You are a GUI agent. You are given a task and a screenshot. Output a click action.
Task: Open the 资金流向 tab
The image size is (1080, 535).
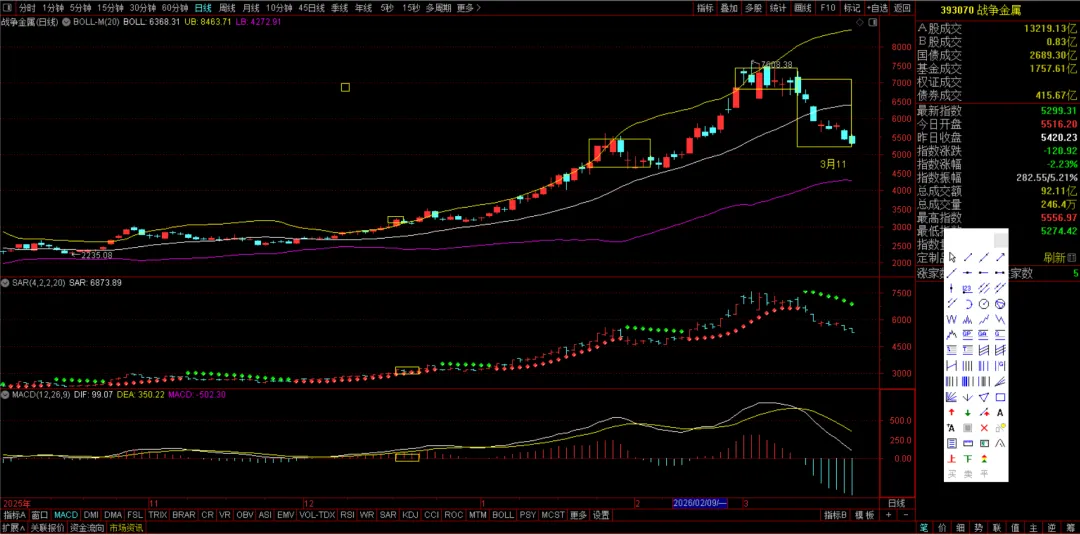pos(87,528)
